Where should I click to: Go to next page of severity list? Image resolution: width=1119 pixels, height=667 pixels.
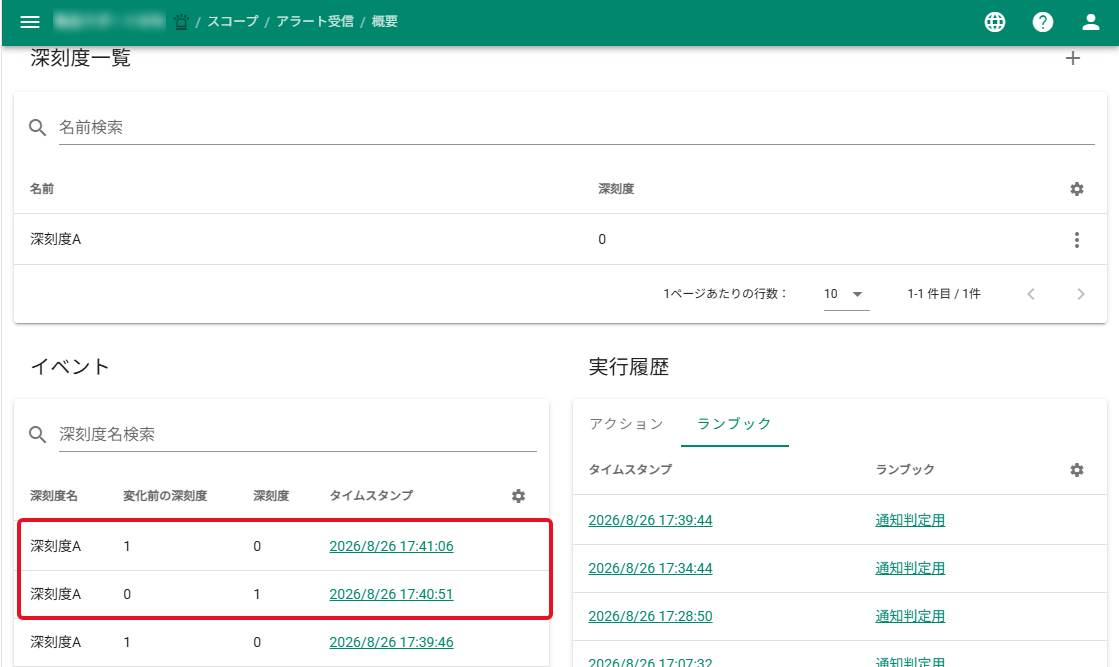click(1080, 294)
